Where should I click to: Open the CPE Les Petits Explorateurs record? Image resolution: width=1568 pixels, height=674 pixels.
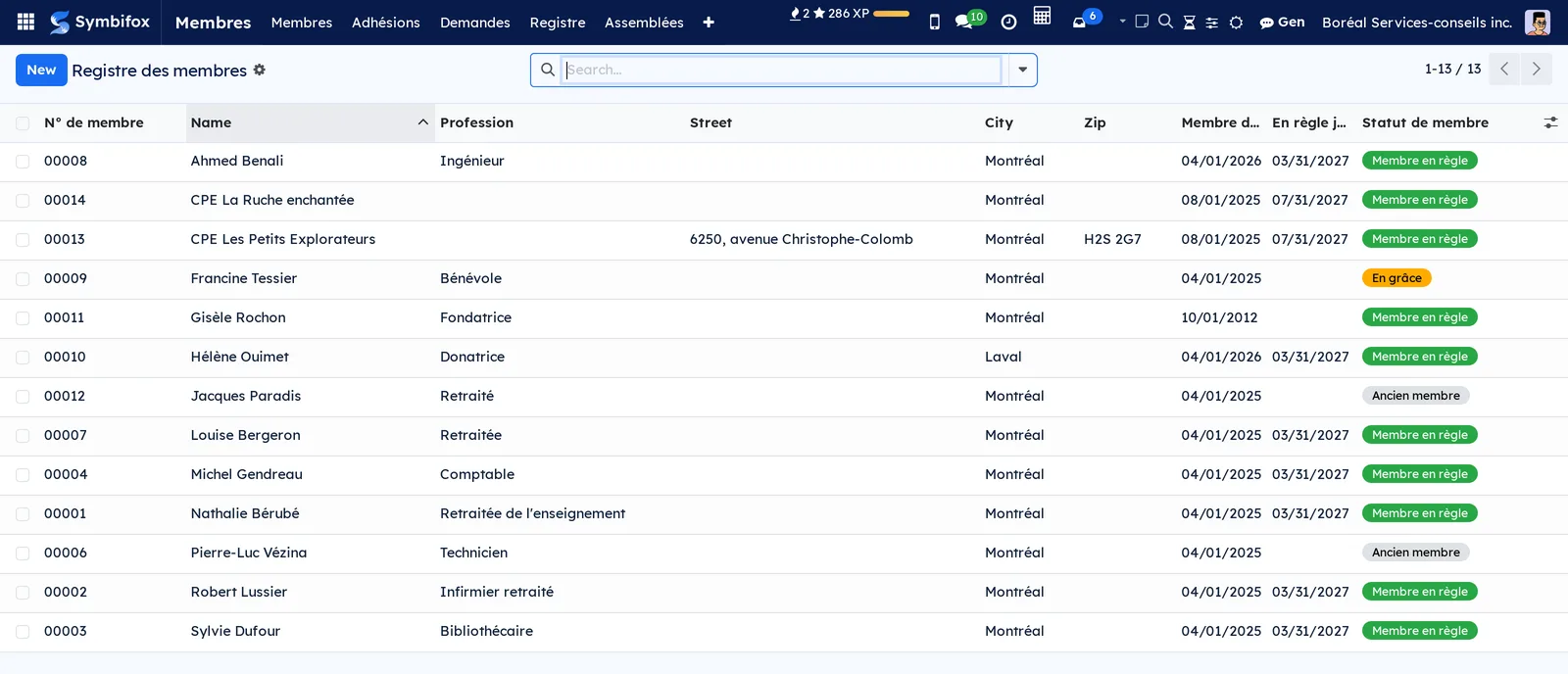[283, 239]
